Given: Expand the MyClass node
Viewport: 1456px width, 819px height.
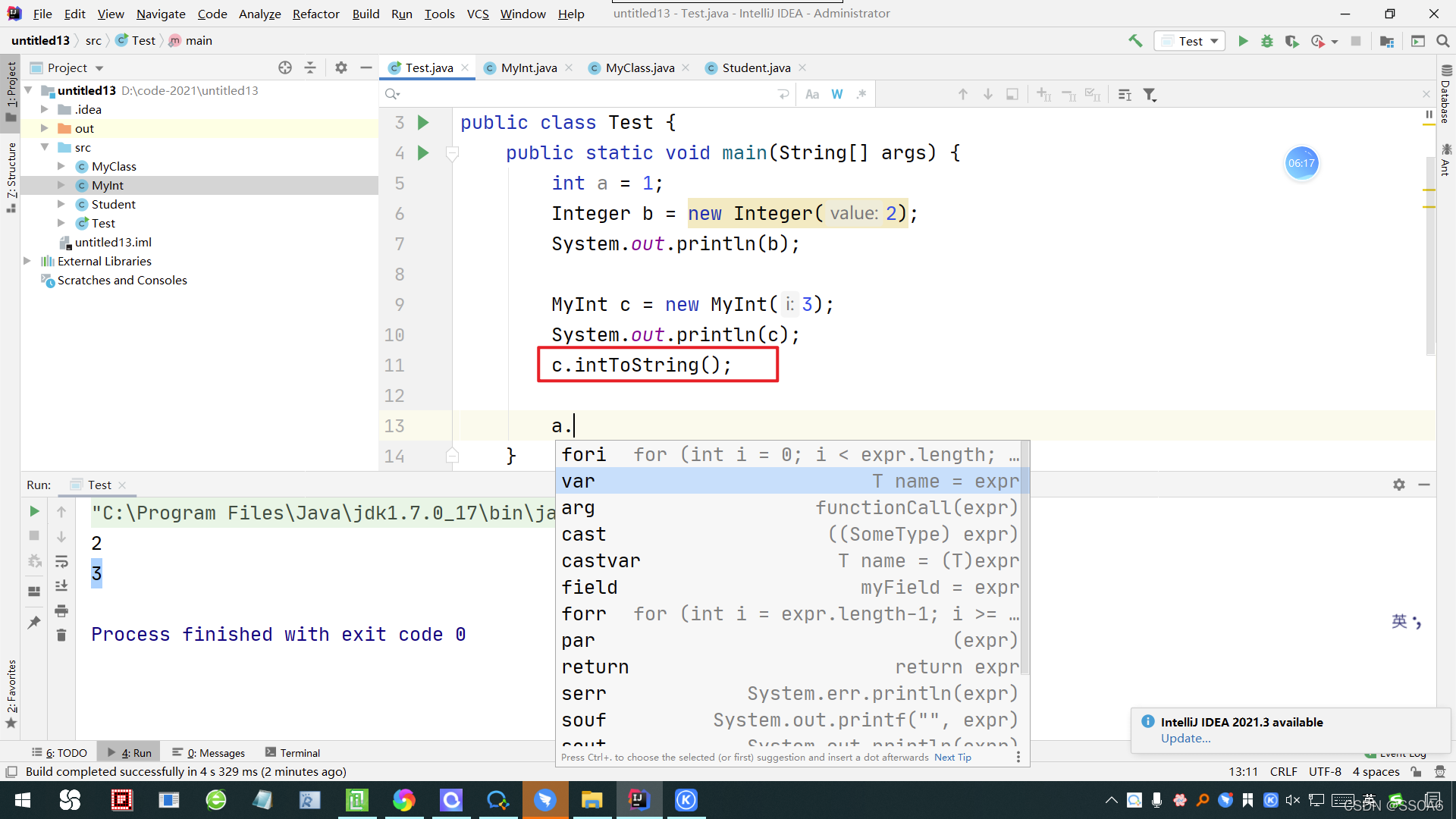Looking at the screenshot, I should (x=61, y=166).
